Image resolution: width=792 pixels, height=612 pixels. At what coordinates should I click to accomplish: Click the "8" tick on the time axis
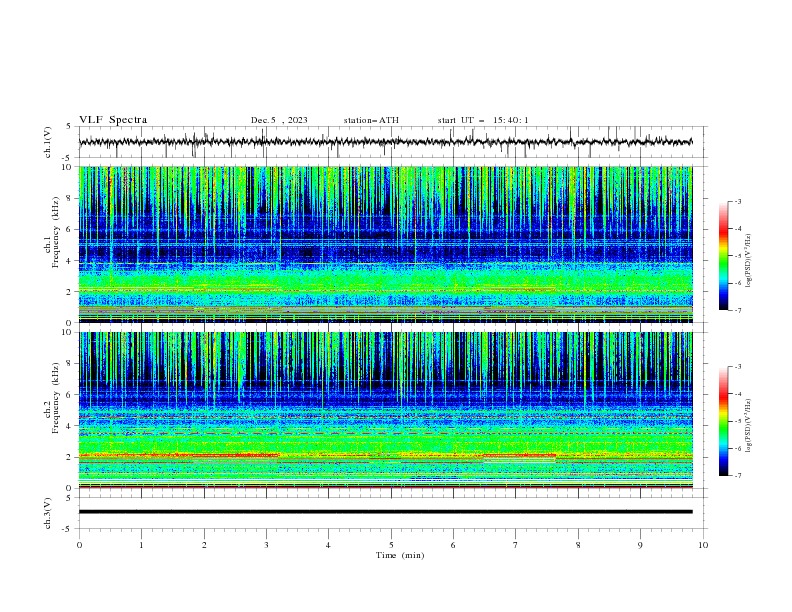(578, 545)
